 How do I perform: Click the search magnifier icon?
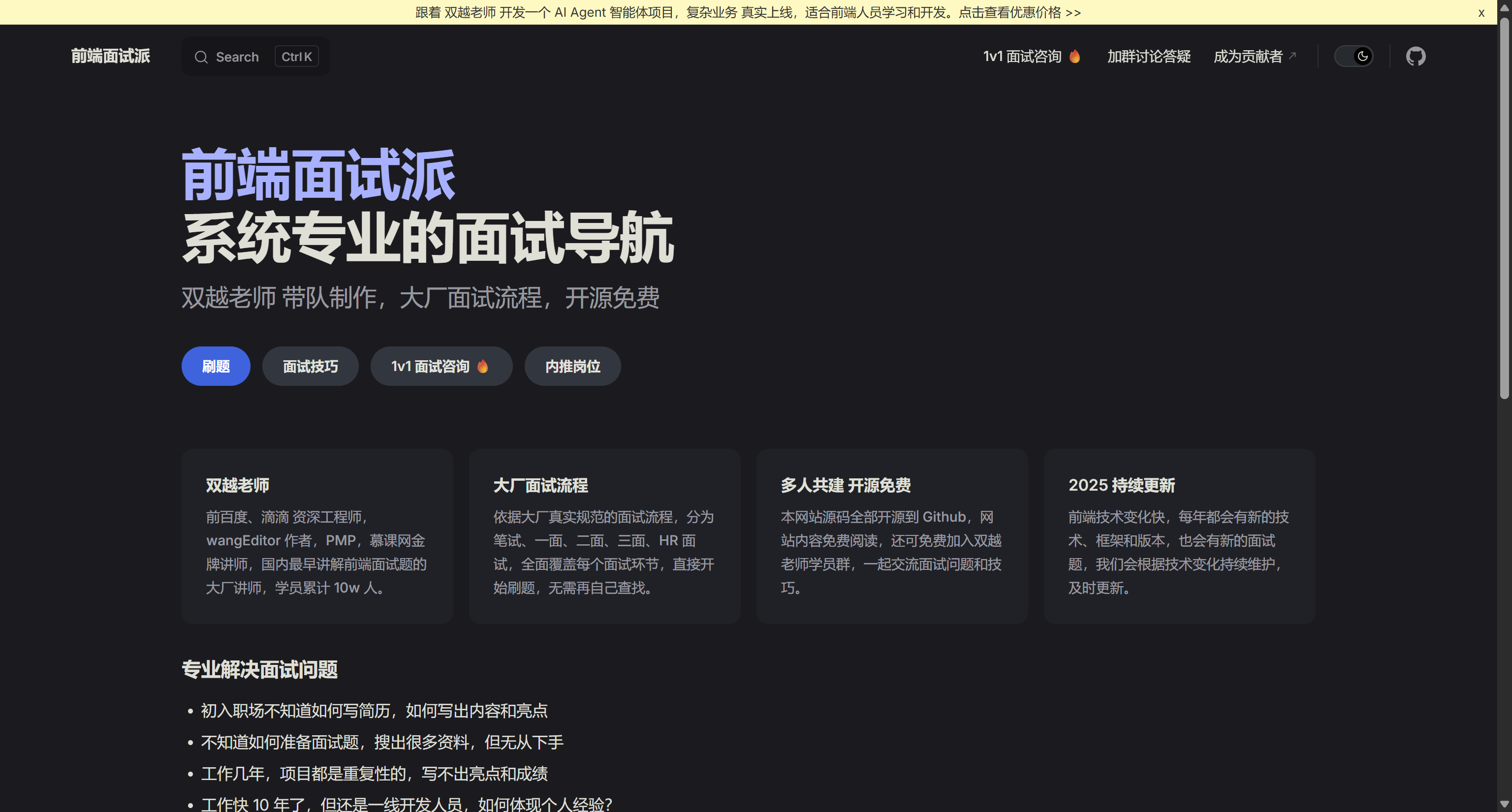click(201, 57)
